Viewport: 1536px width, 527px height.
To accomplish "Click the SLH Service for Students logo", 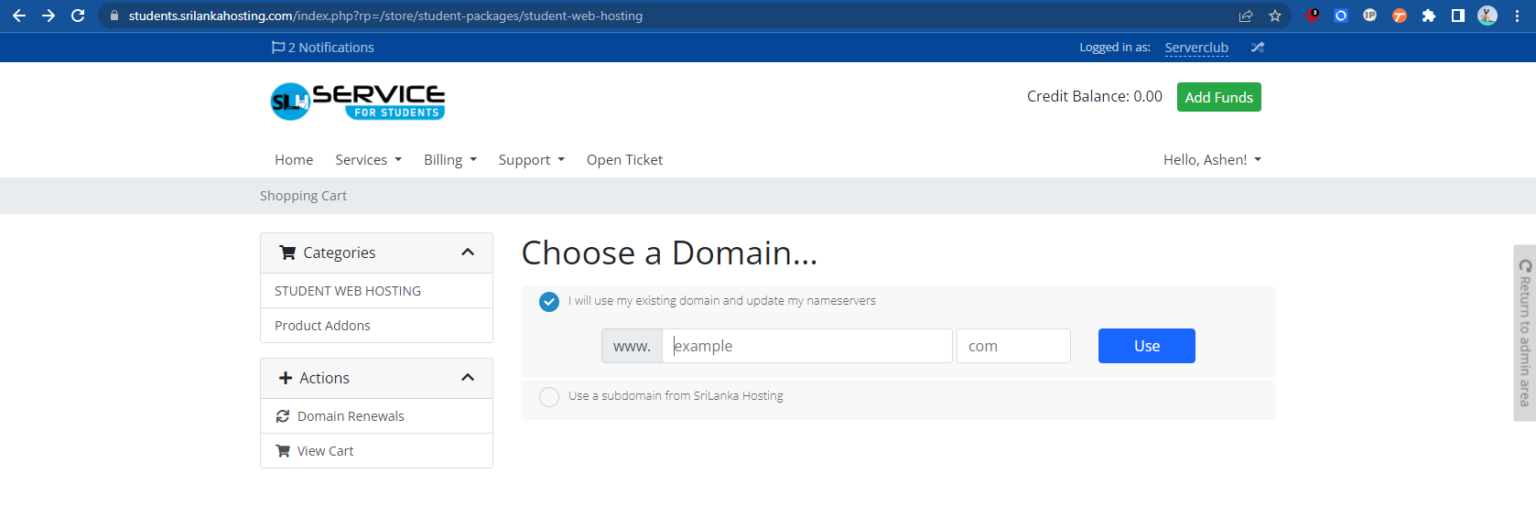I will point(357,102).
